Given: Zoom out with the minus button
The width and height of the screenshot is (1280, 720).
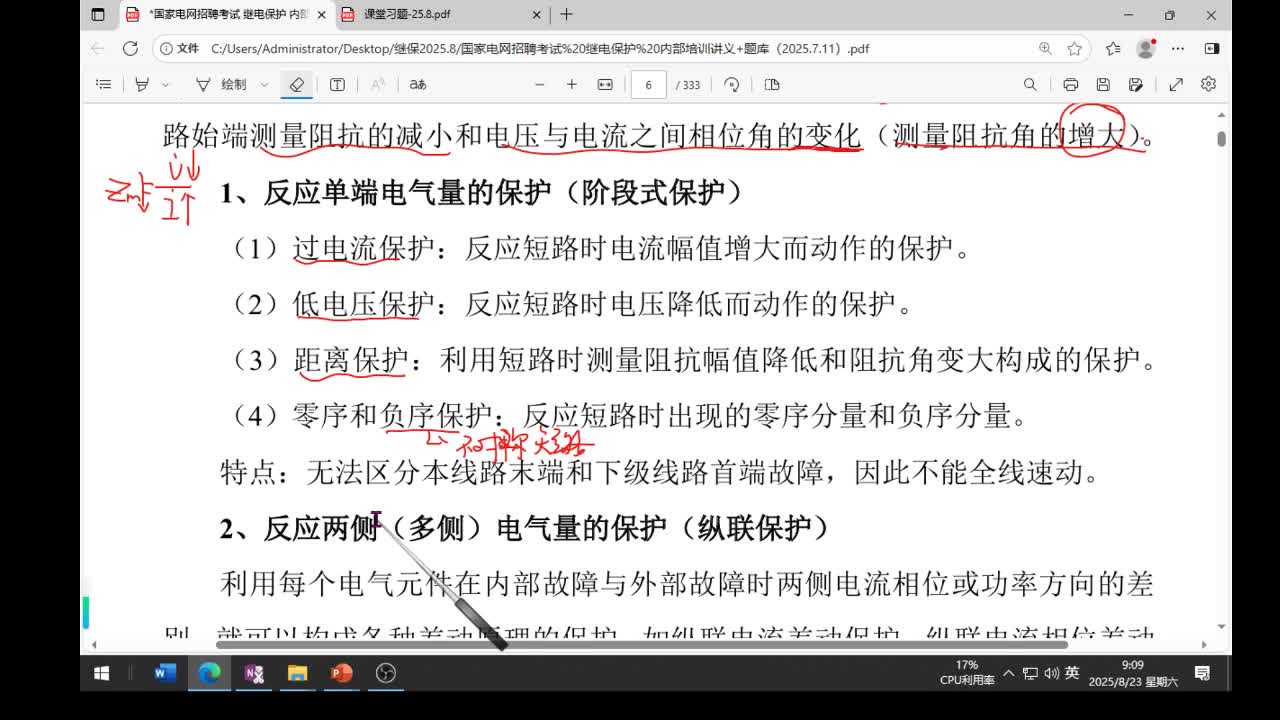Looking at the screenshot, I should click(x=540, y=85).
